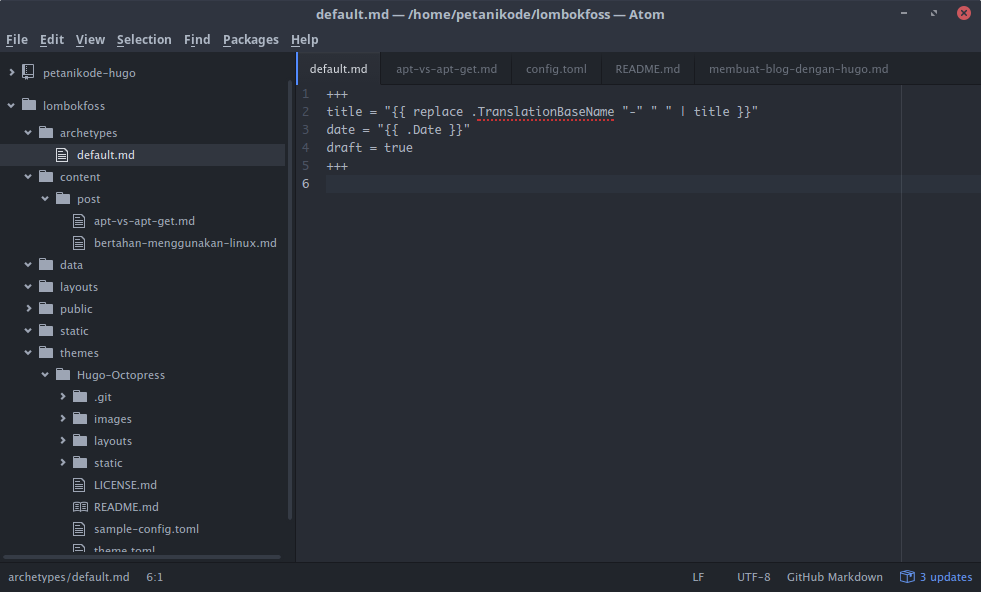Click the petanikode-hugo repository icon
981x592 pixels.
[x=27, y=73]
